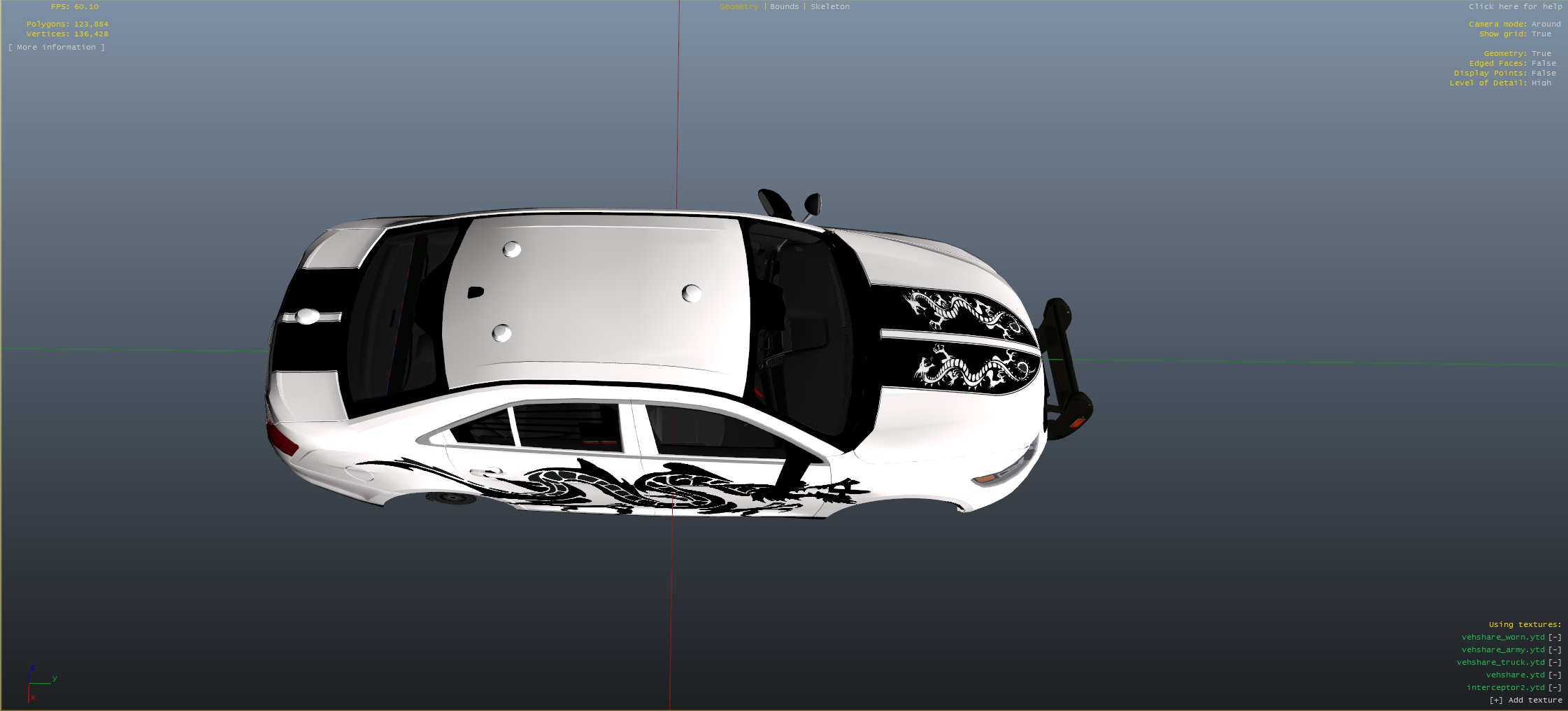1568x711 pixels.
Task: Enable the Display Points option
Action: (x=1543, y=73)
